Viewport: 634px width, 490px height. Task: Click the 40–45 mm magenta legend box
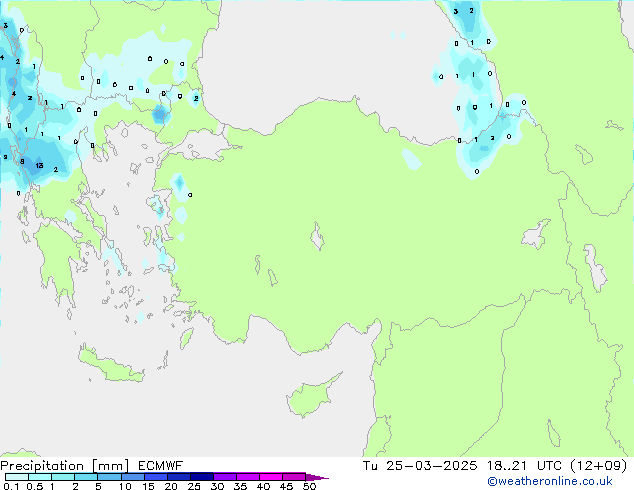[x=271, y=477]
